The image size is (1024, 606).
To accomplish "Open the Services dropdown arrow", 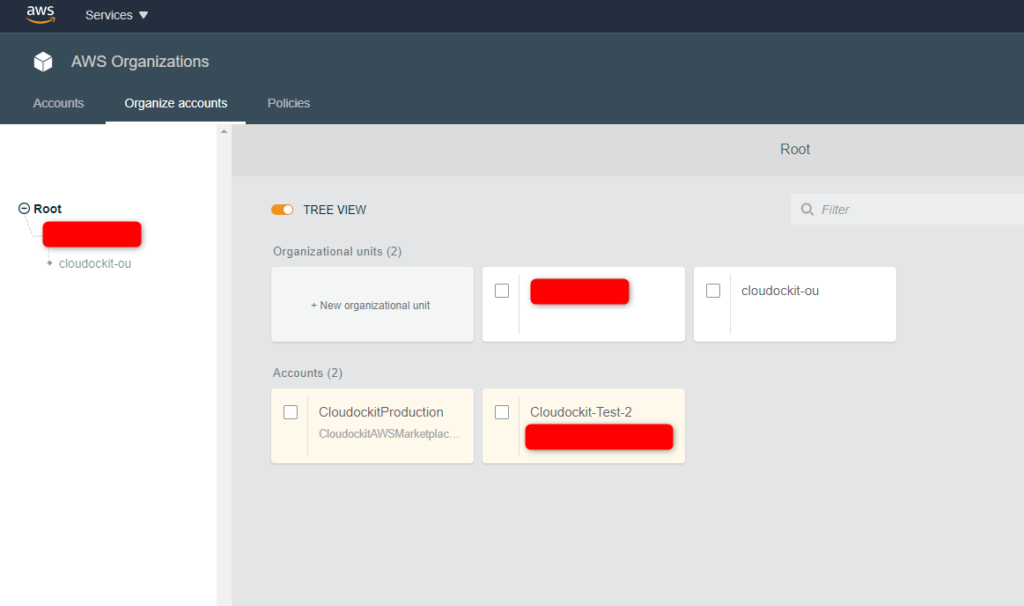I will point(141,14).
